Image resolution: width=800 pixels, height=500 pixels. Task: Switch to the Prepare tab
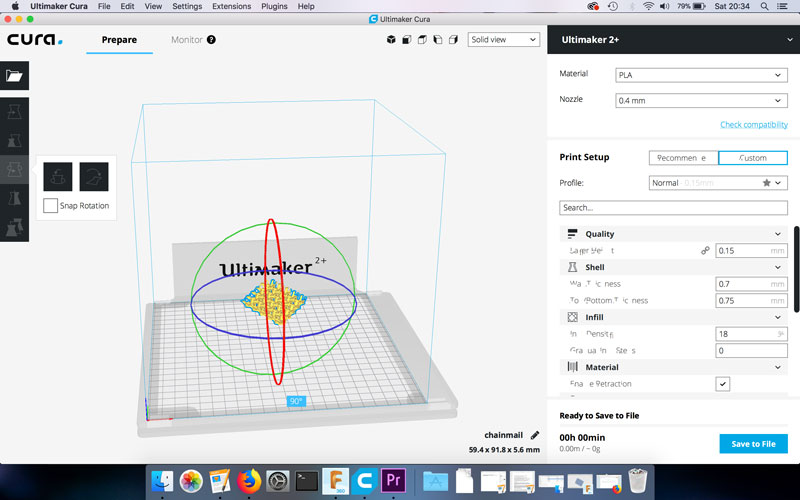[x=119, y=40]
